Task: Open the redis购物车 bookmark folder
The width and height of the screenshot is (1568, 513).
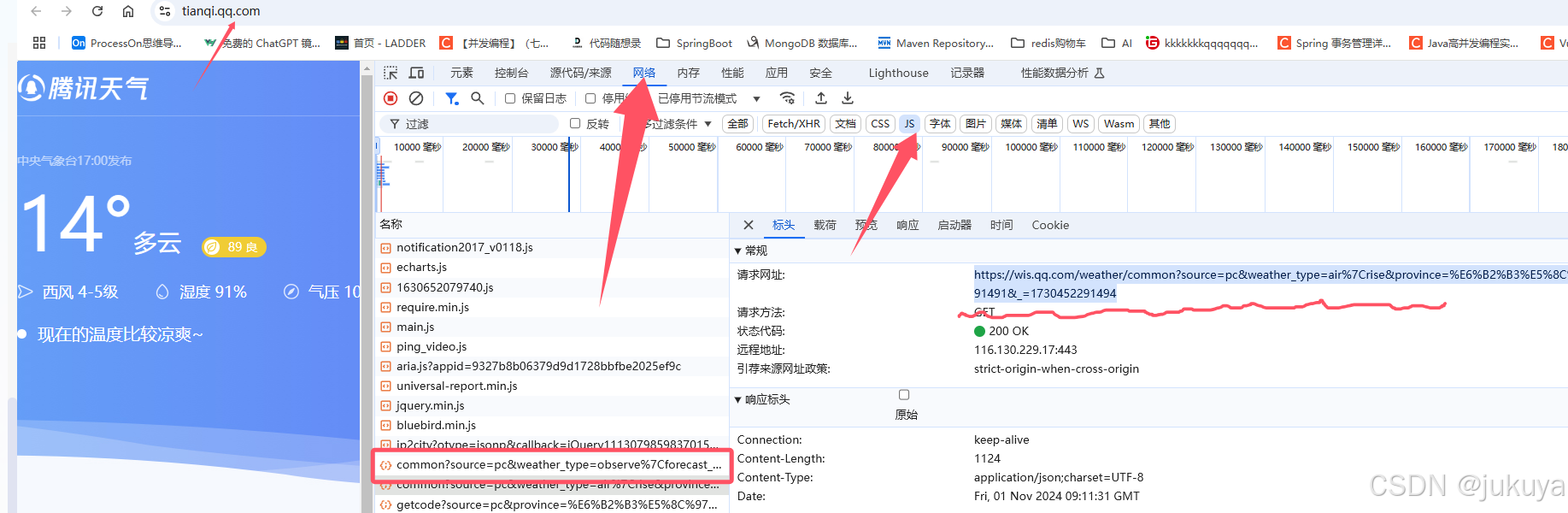Action: point(1048,43)
